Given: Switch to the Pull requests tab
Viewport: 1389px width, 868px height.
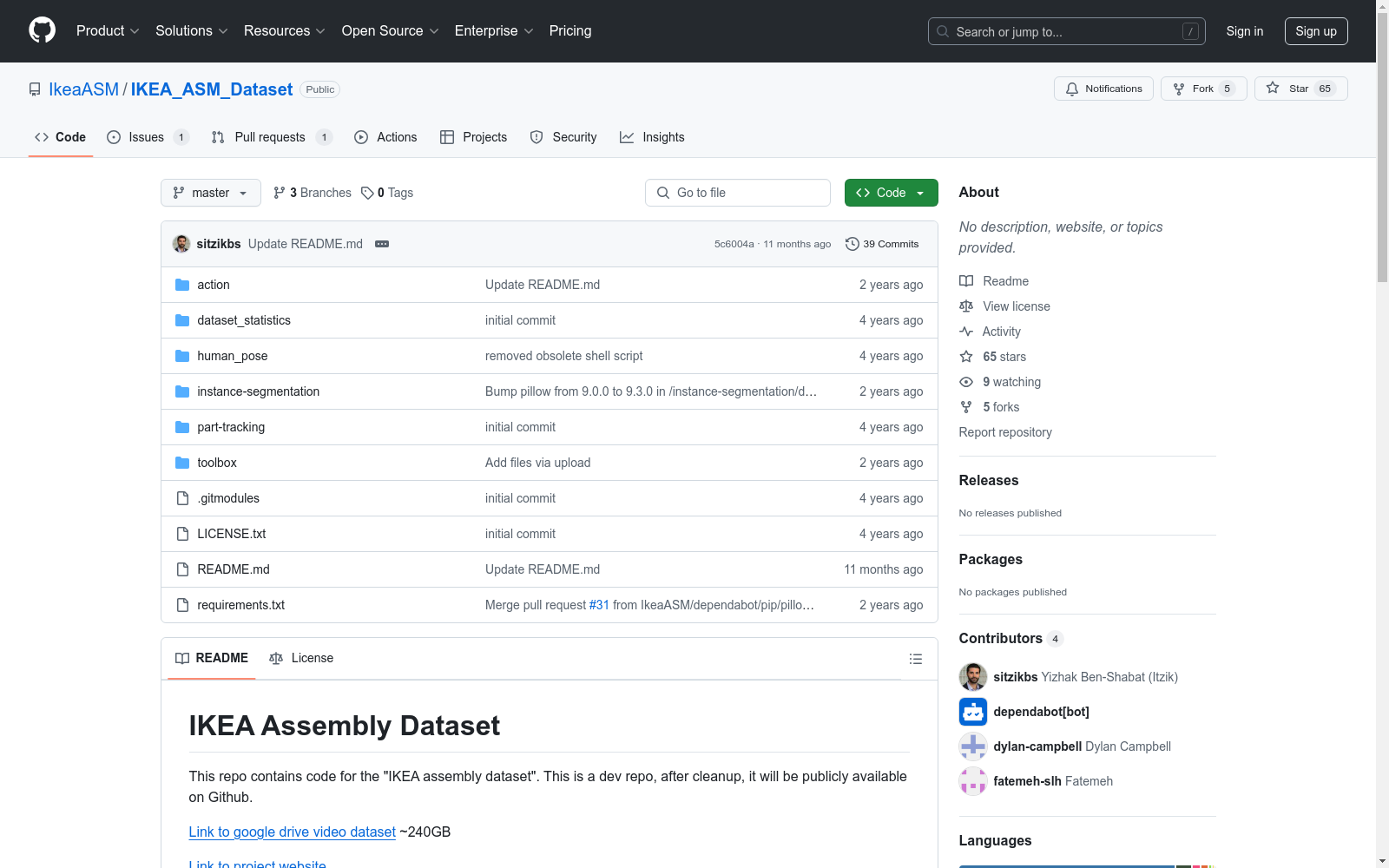Looking at the screenshot, I should coord(272,137).
